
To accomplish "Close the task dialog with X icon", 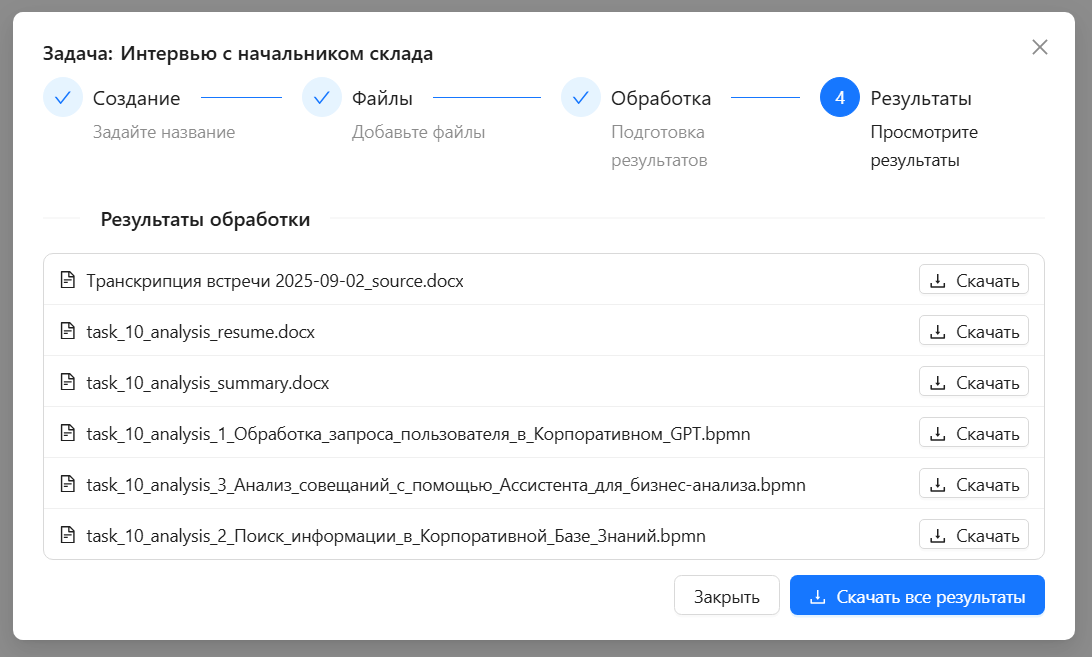I will click(x=1040, y=47).
